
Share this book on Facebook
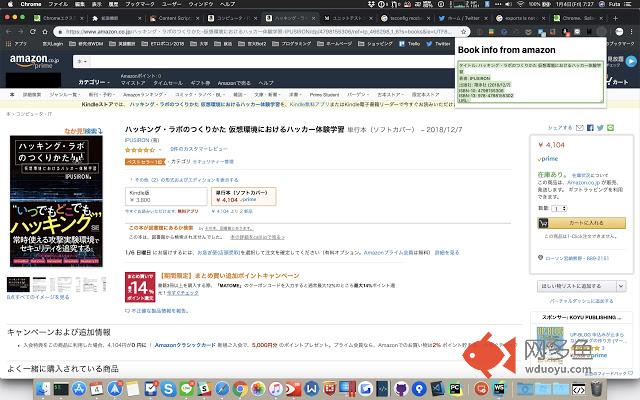tap(590, 128)
